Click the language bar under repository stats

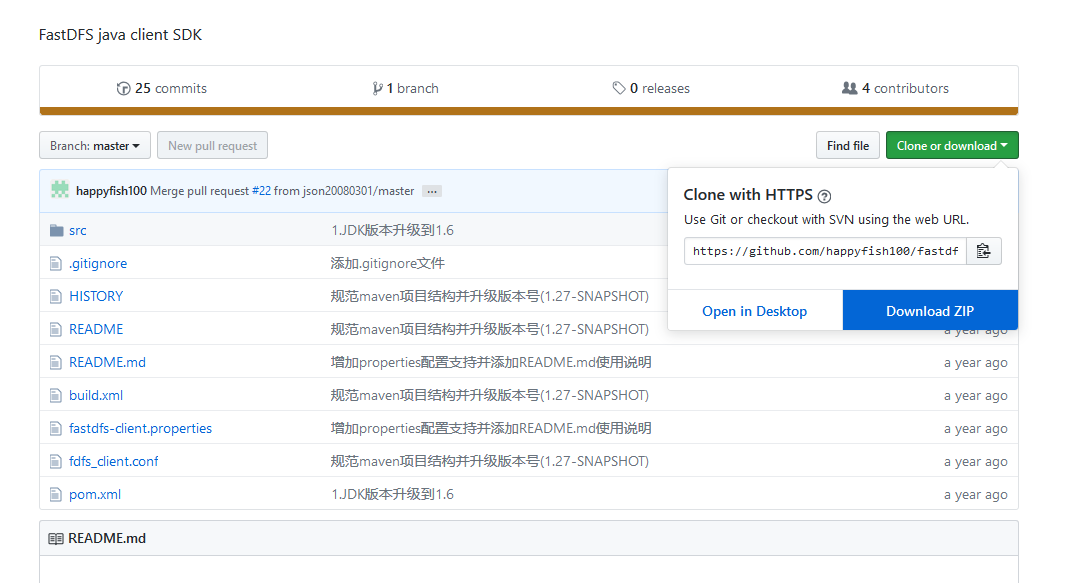click(x=529, y=111)
